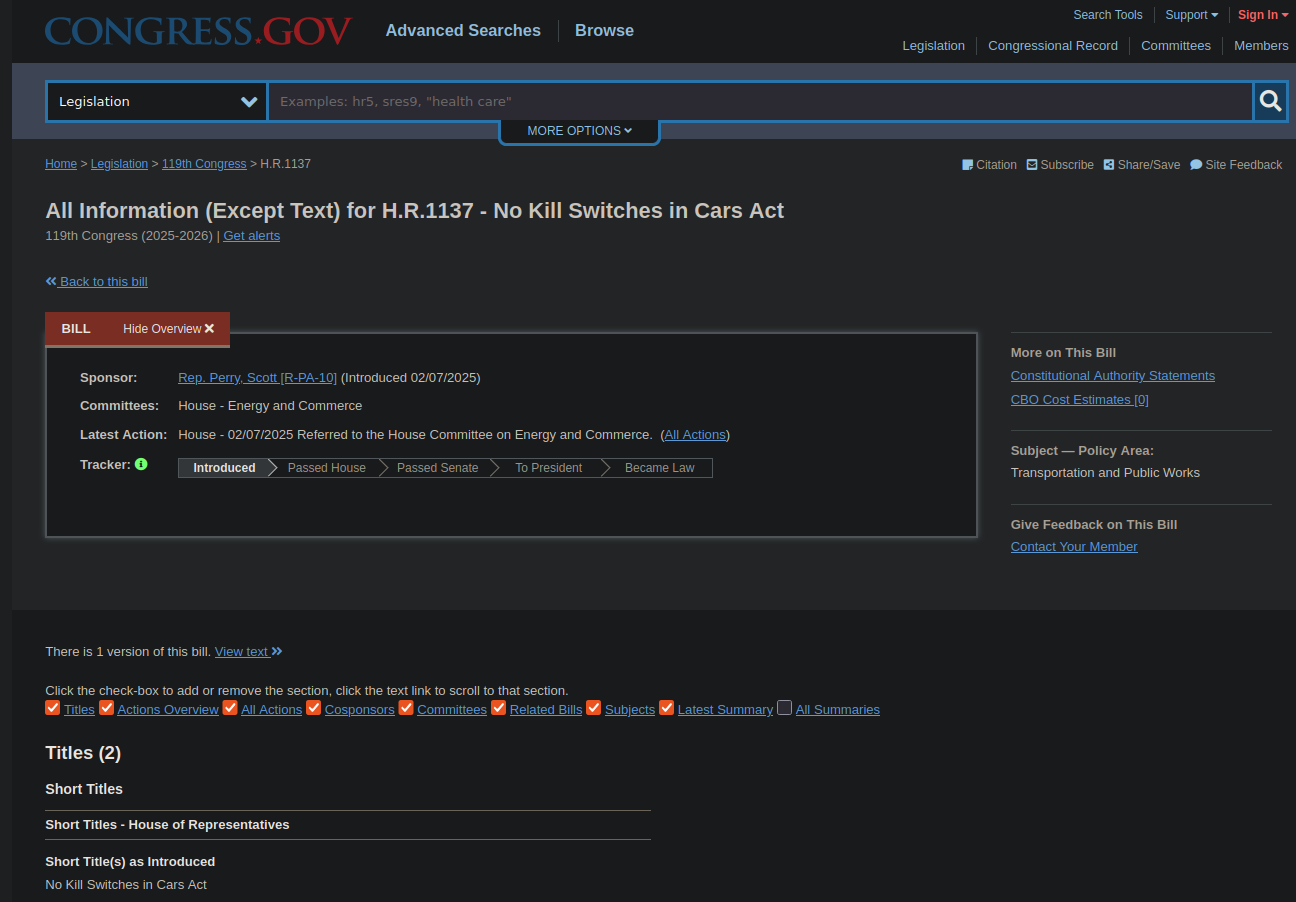The image size is (1296, 902).
Task: Click the Subscribe envelope icon
Action: point(1032,165)
